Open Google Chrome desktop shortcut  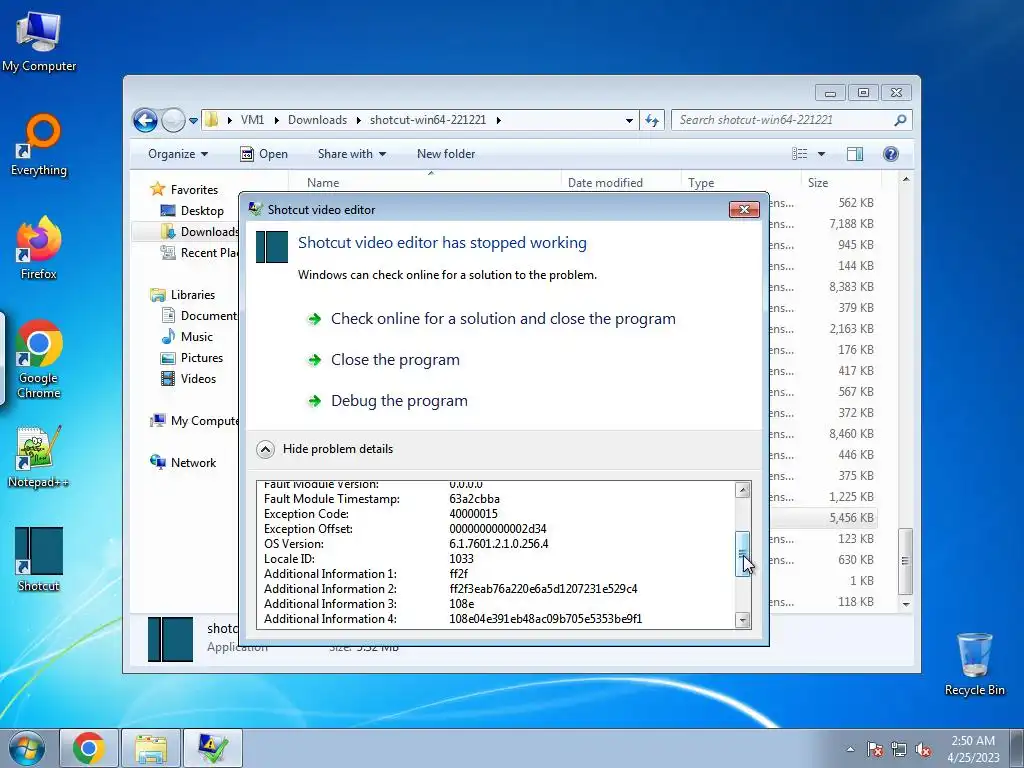39,359
